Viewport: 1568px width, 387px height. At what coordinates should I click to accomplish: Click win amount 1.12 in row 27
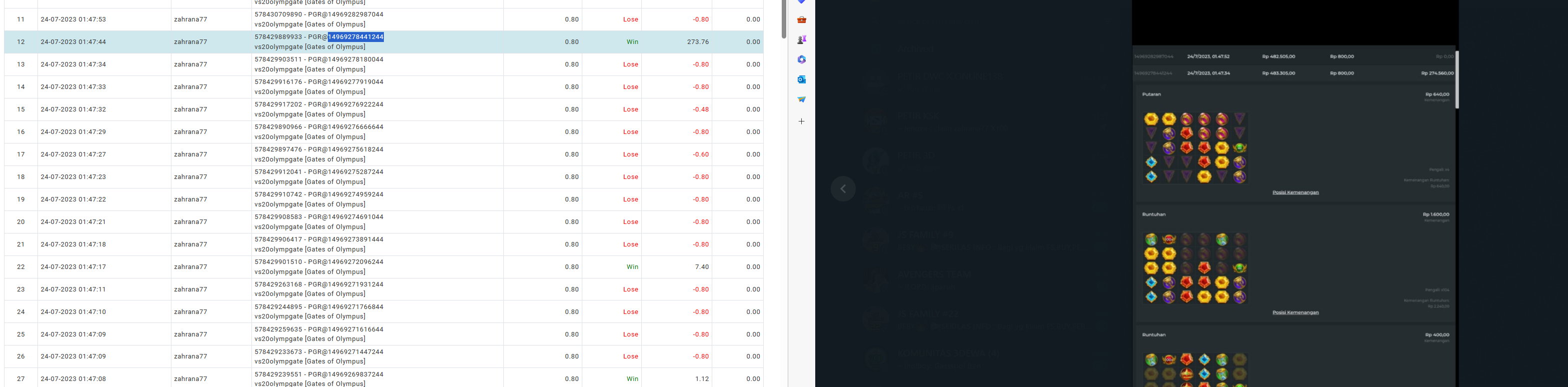coord(702,379)
